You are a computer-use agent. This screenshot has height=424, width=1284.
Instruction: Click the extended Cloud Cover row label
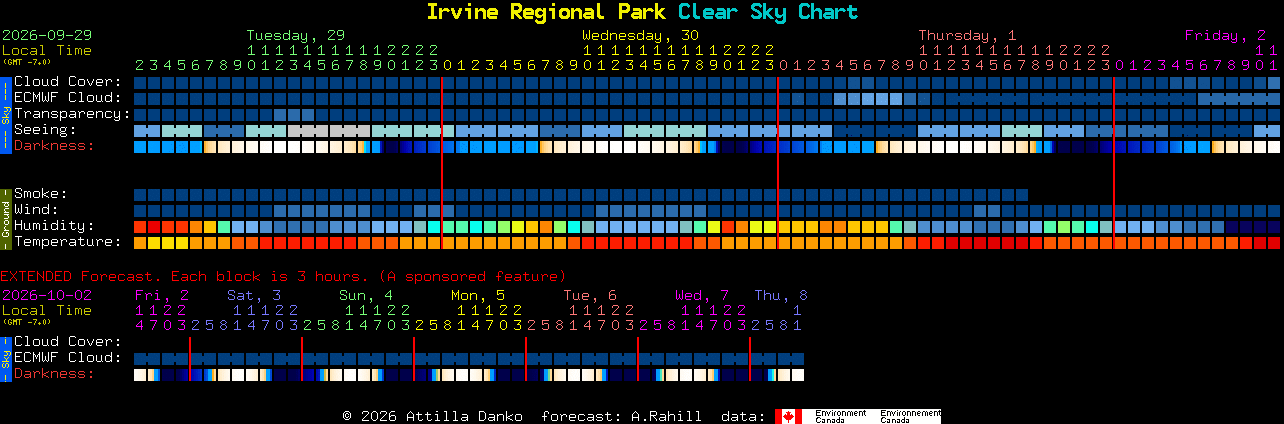(67, 342)
